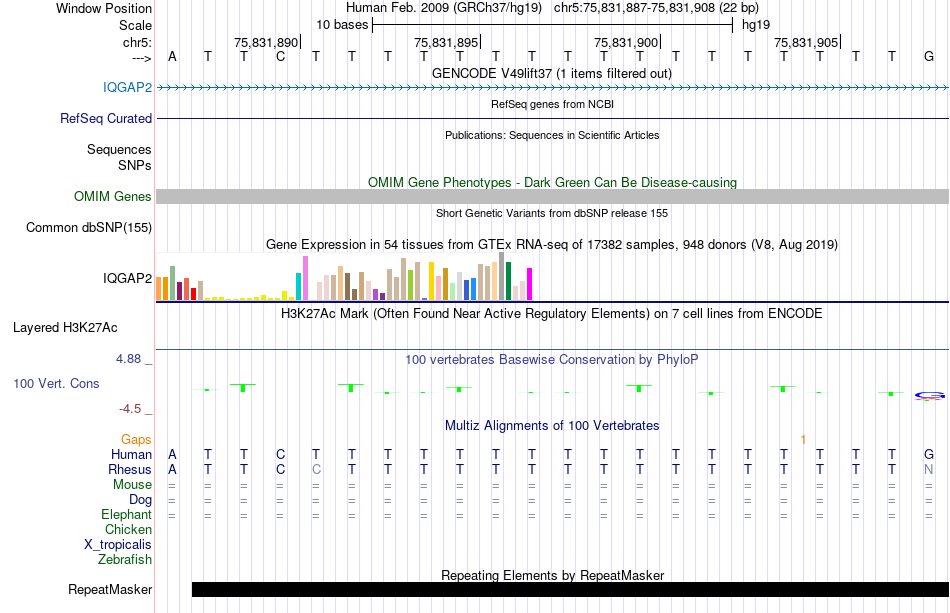Click the G base in the ruler sequence
The image size is (950, 613).
(x=929, y=56)
